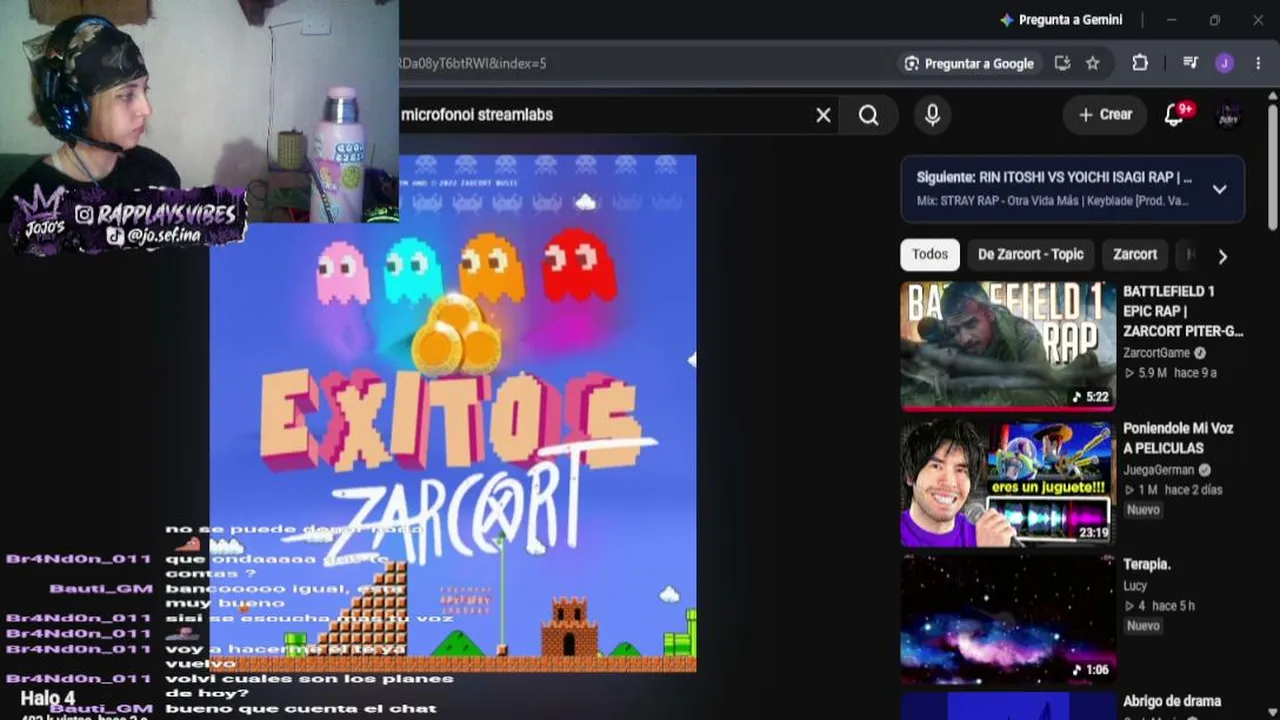This screenshot has width=1280, height=720.
Task: Click the Crear button
Action: 1105,115
